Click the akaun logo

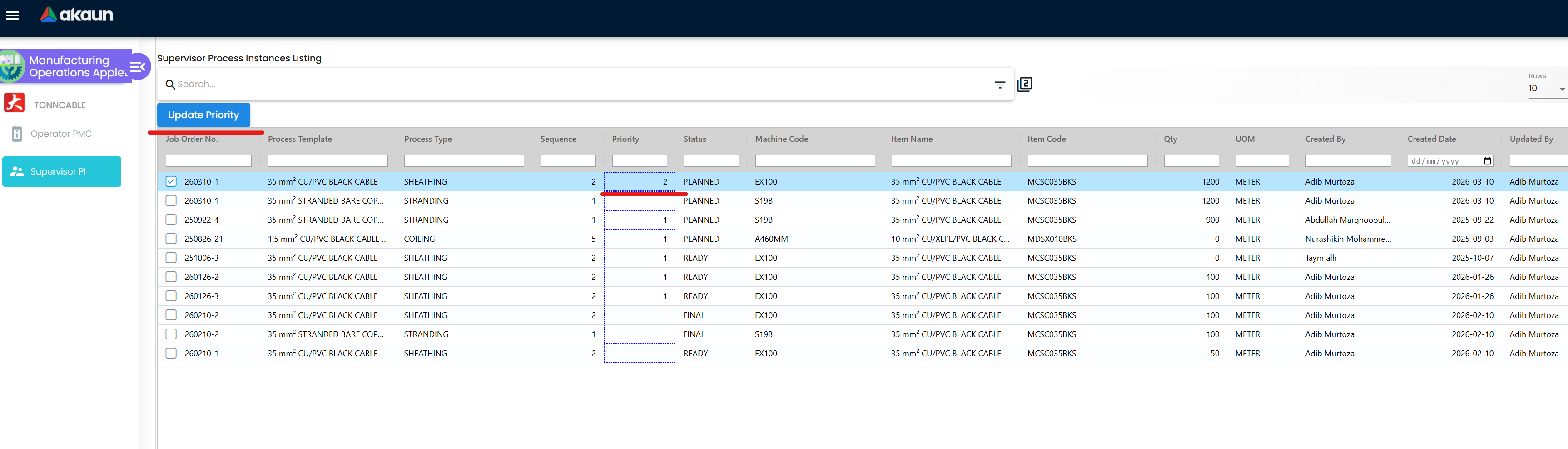[x=77, y=15]
